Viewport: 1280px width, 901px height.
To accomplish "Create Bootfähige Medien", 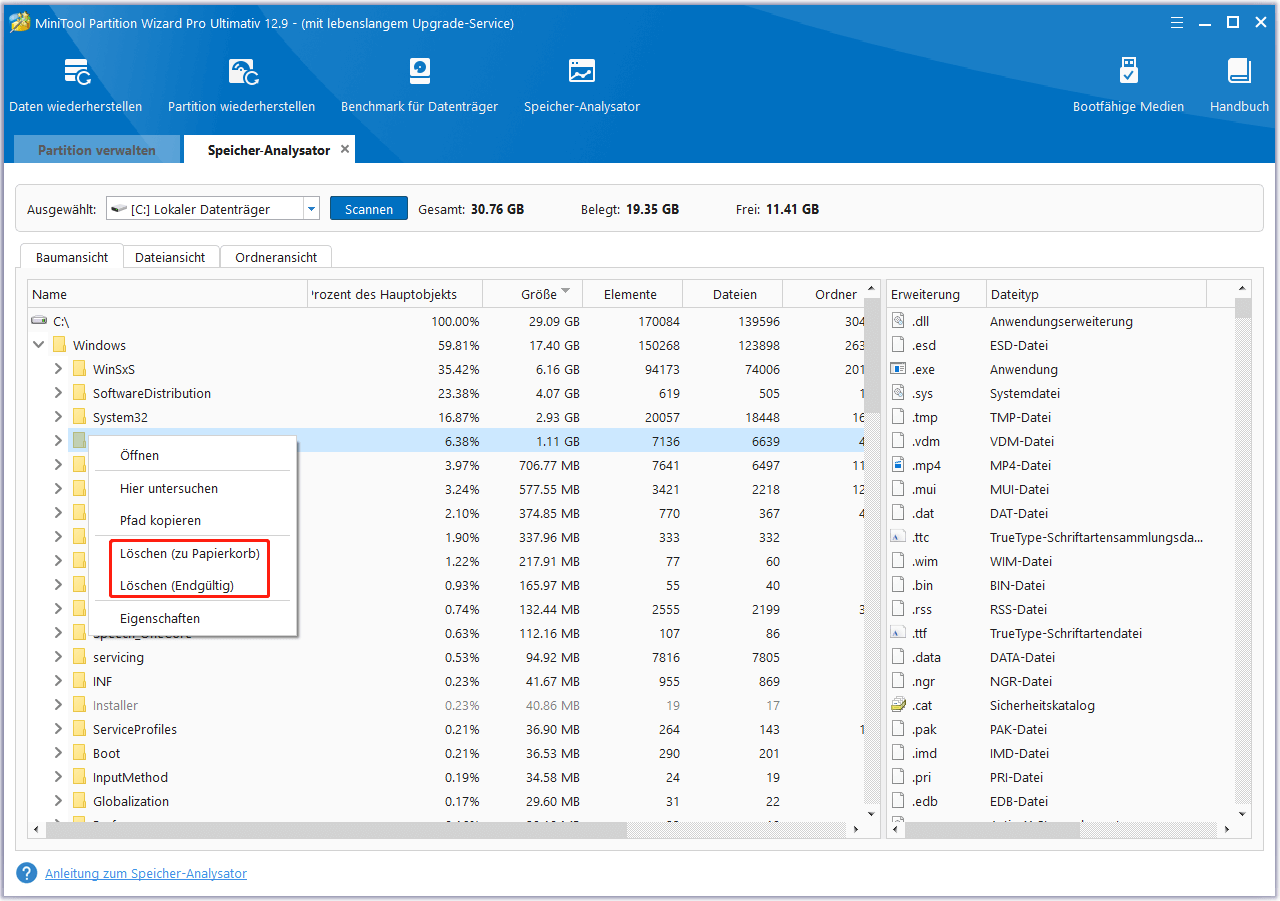I will [1128, 85].
